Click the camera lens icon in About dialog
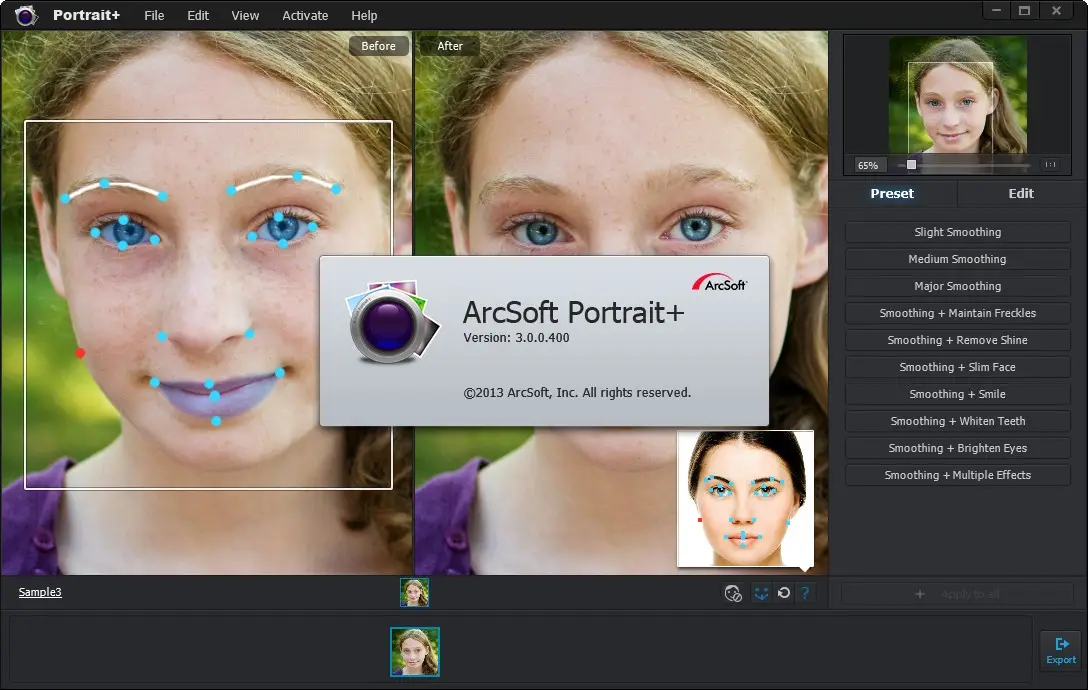This screenshot has height=690, width=1088. pyautogui.click(x=392, y=323)
